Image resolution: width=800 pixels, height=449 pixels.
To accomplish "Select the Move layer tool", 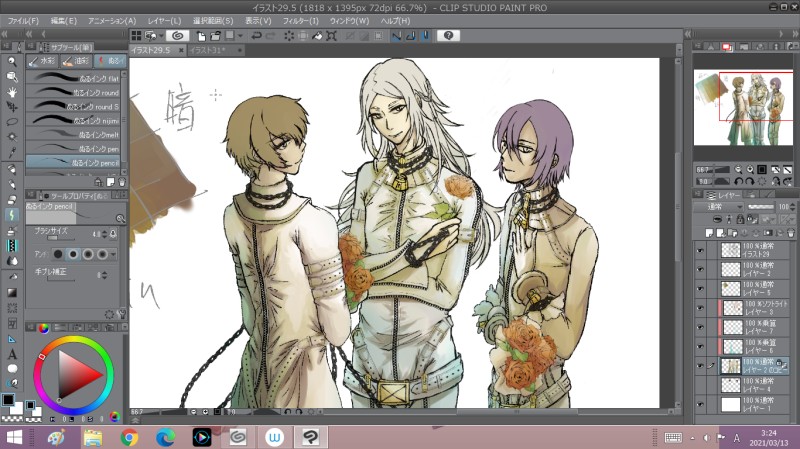I will click(12, 107).
